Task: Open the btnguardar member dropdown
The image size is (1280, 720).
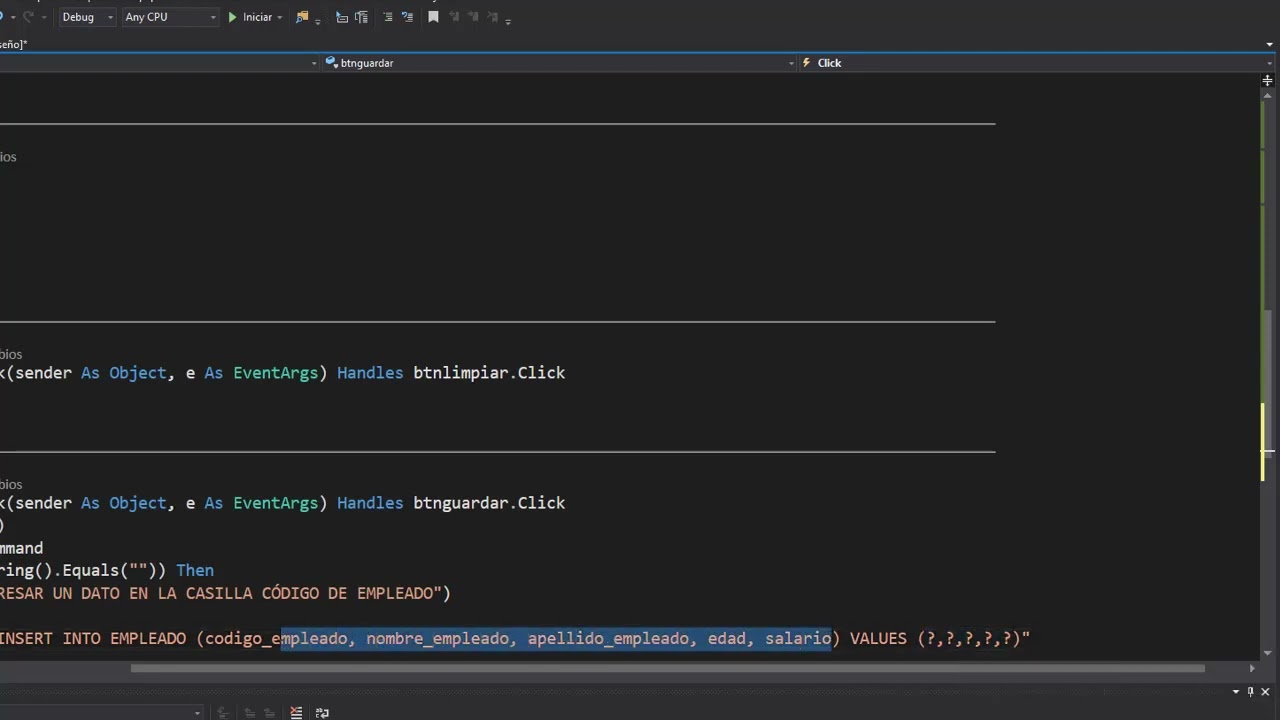Action: [558, 63]
